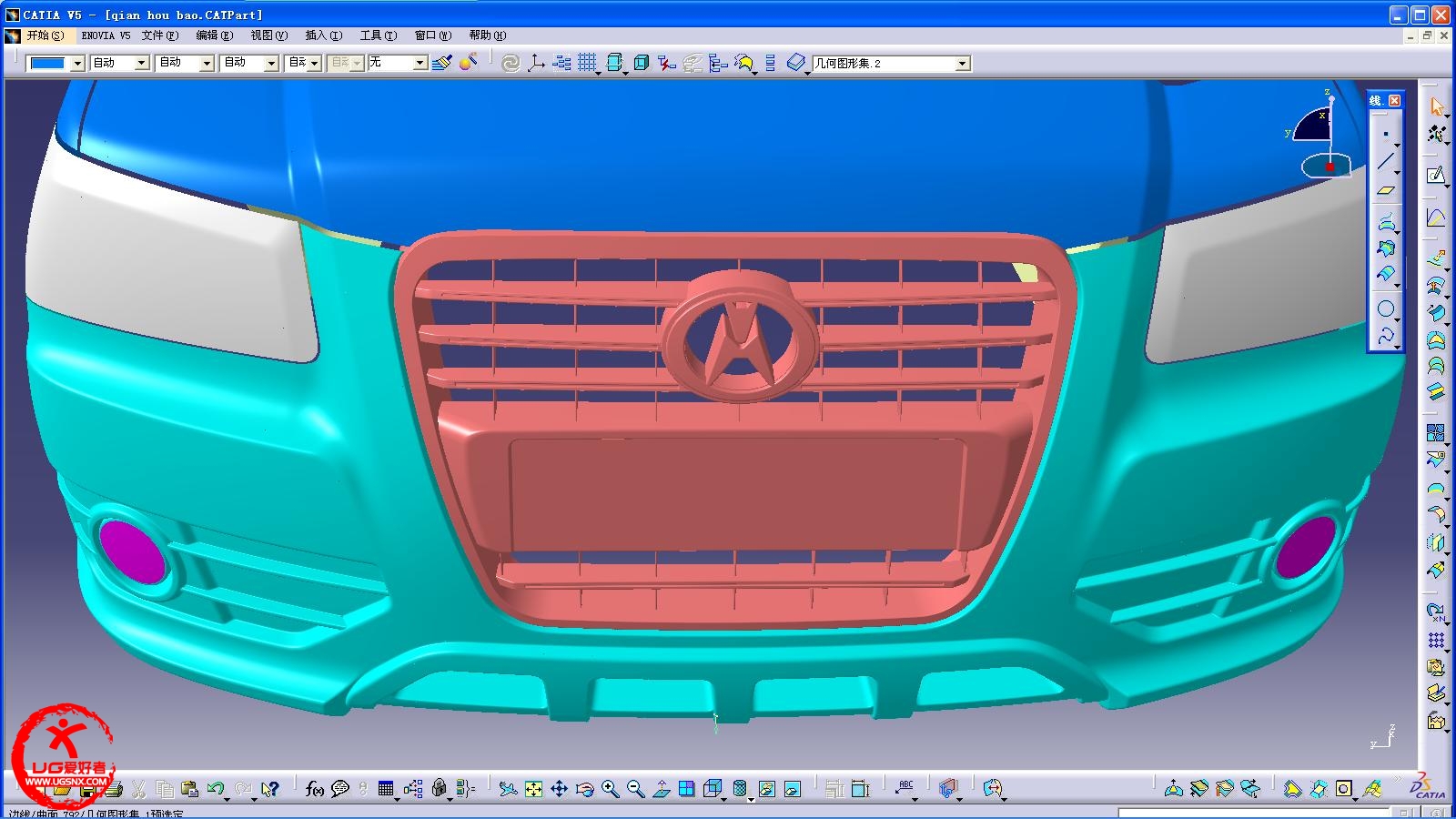Click the painter brush format icon
The width and height of the screenshot is (1456, 819).
click(x=442, y=63)
